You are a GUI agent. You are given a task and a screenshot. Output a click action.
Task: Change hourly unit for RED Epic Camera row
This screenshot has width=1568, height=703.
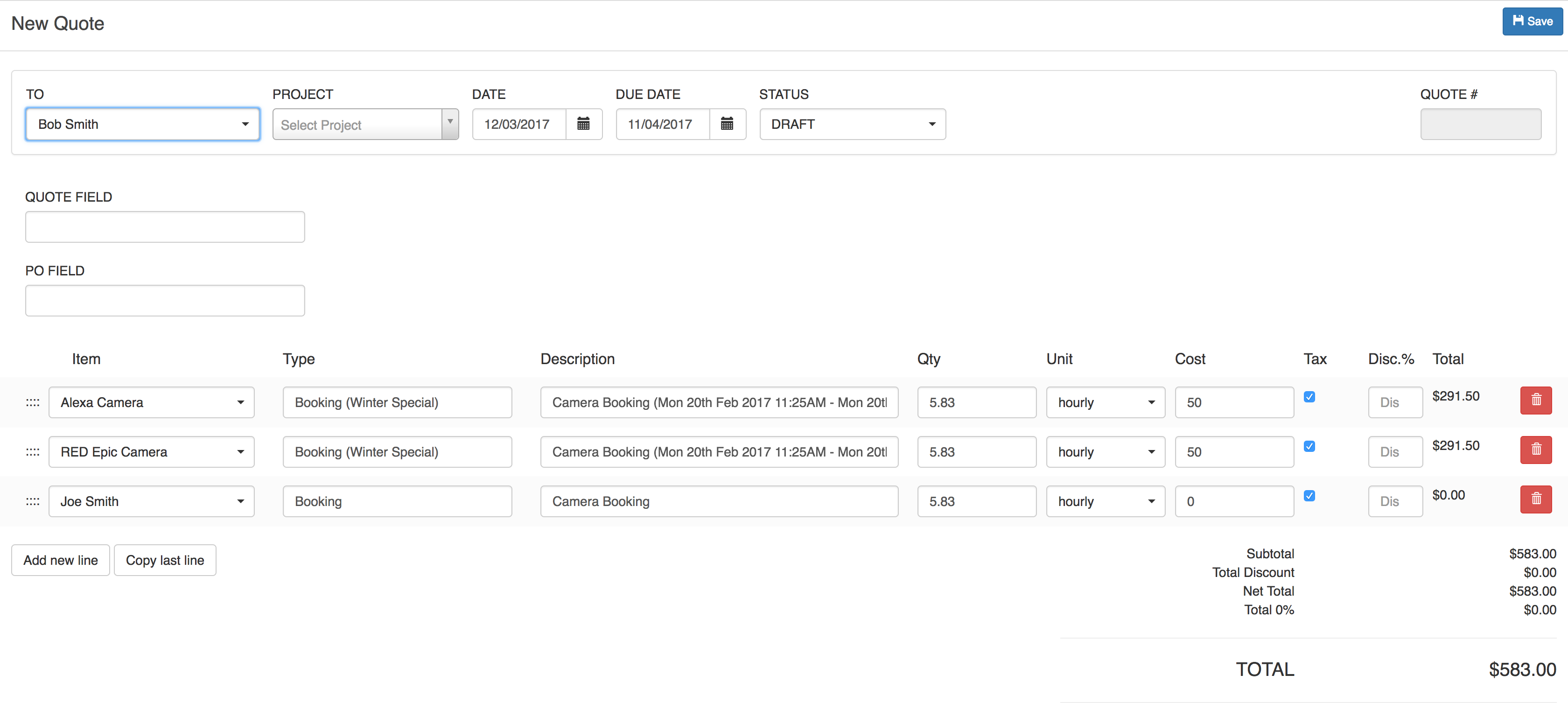1106,451
